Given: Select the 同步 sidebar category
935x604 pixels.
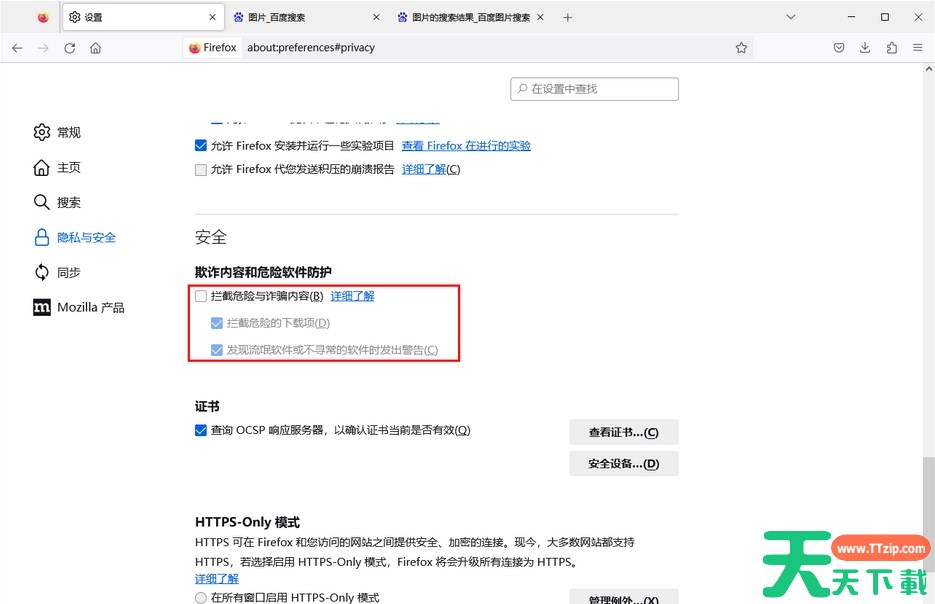Looking at the screenshot, I should (x=68, y=273).
